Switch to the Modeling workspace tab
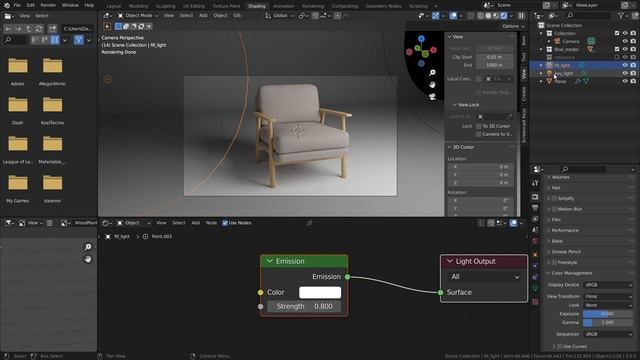 tap(138, 6)
